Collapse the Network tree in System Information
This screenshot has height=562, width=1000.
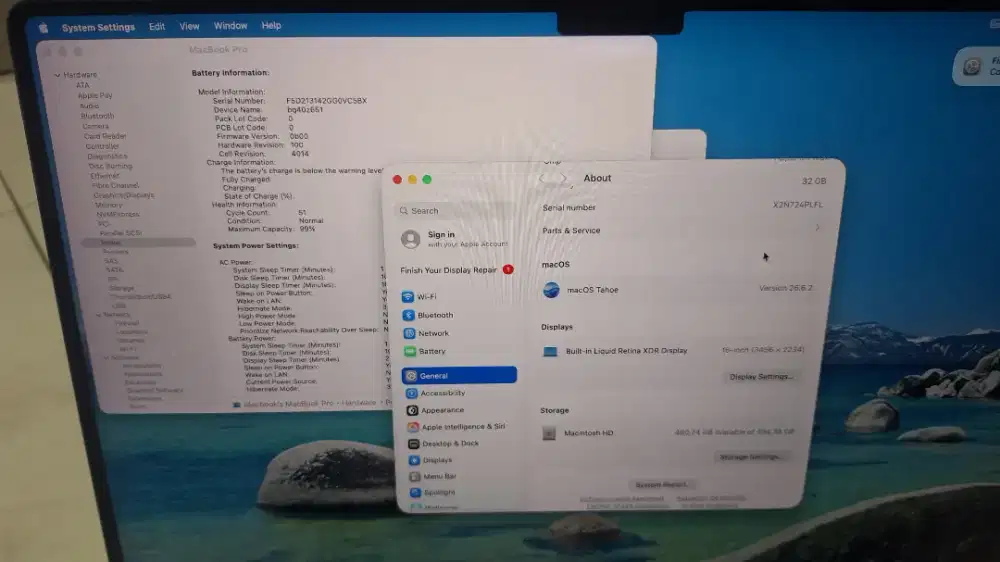(x=98, y=314)
